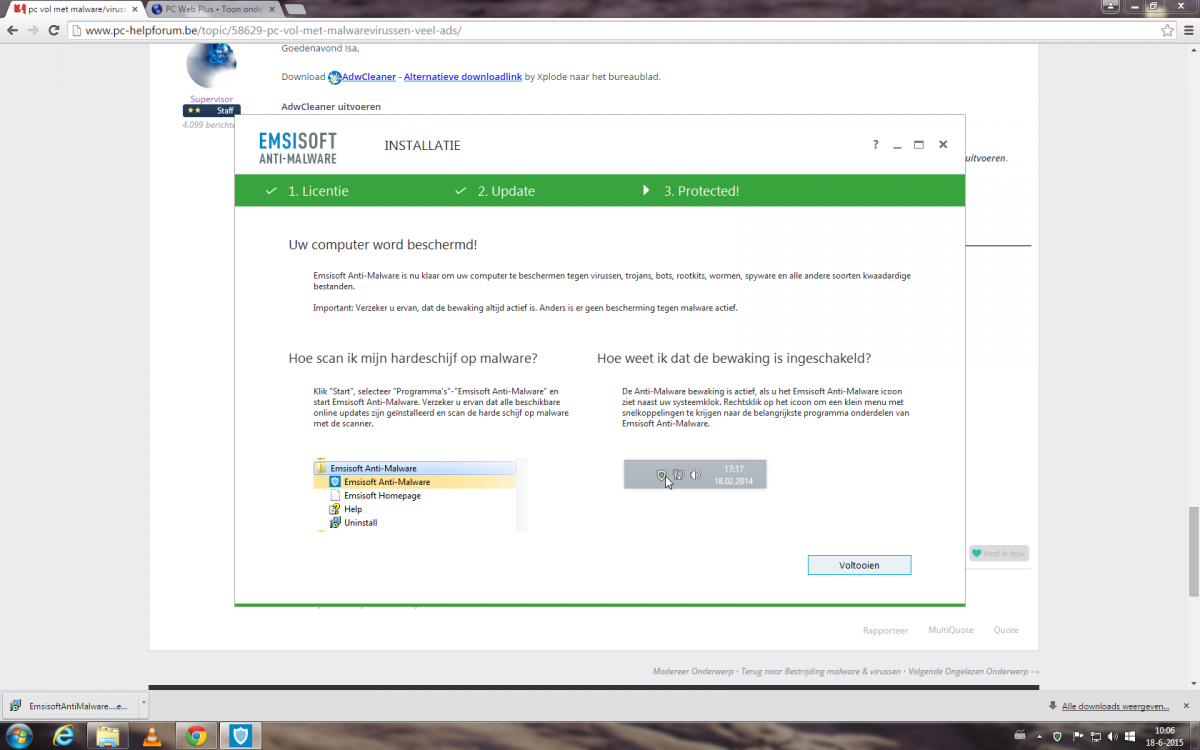This screenshot has height=750, width=1200.
Task: Open the Windows Start menu
Action: click(19, 736)
